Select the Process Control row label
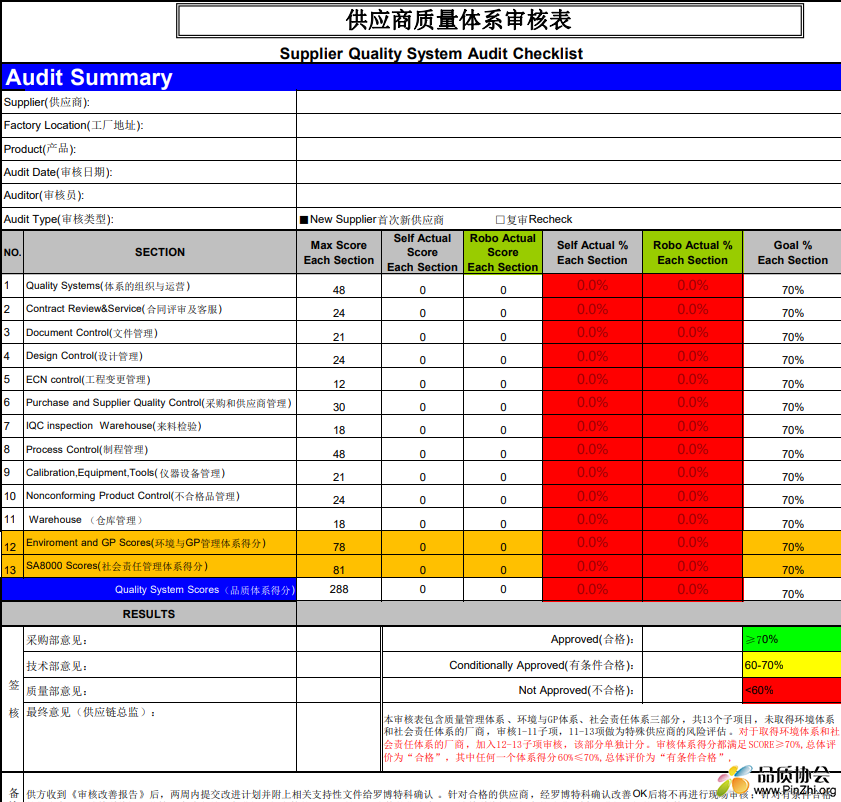This screenshot has height=802, width=841. pyautogui.click(x=87, y=450)
